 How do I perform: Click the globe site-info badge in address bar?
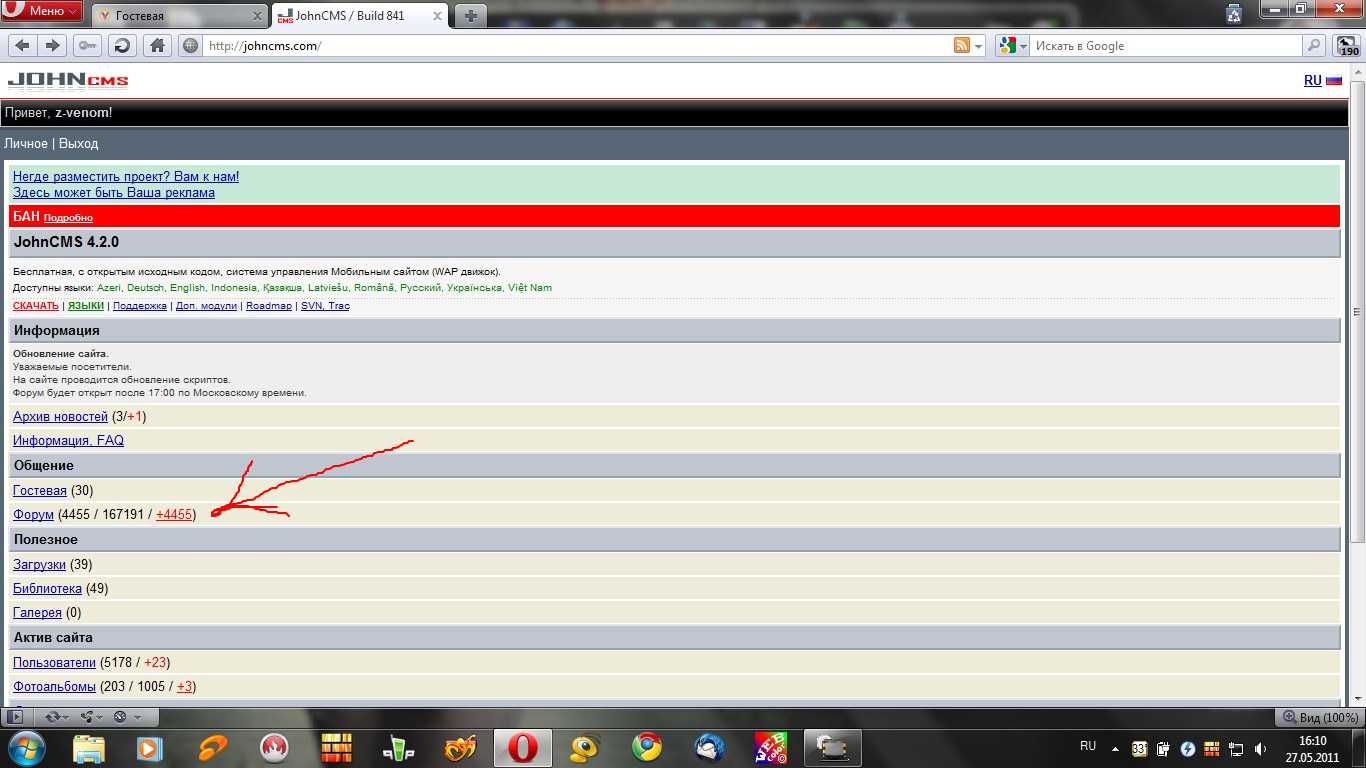(x=191, y=45)
